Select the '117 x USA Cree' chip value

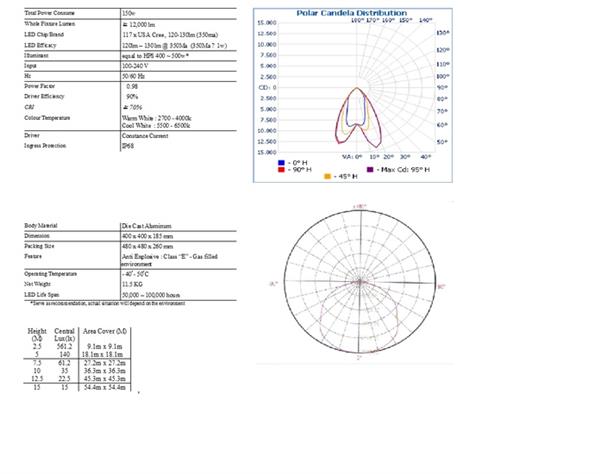pos(170,35)
